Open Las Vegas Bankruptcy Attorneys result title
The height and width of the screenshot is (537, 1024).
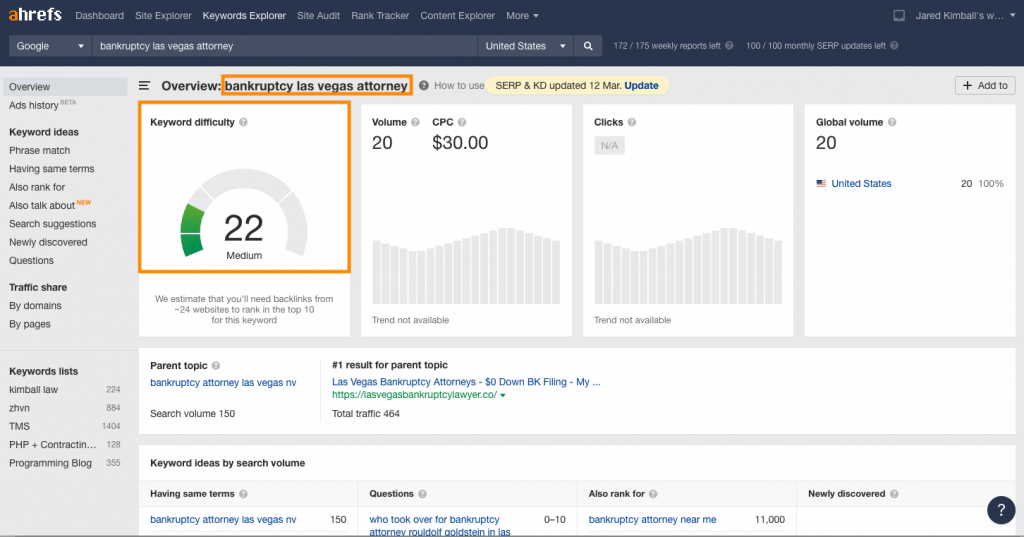coord(466,382)
